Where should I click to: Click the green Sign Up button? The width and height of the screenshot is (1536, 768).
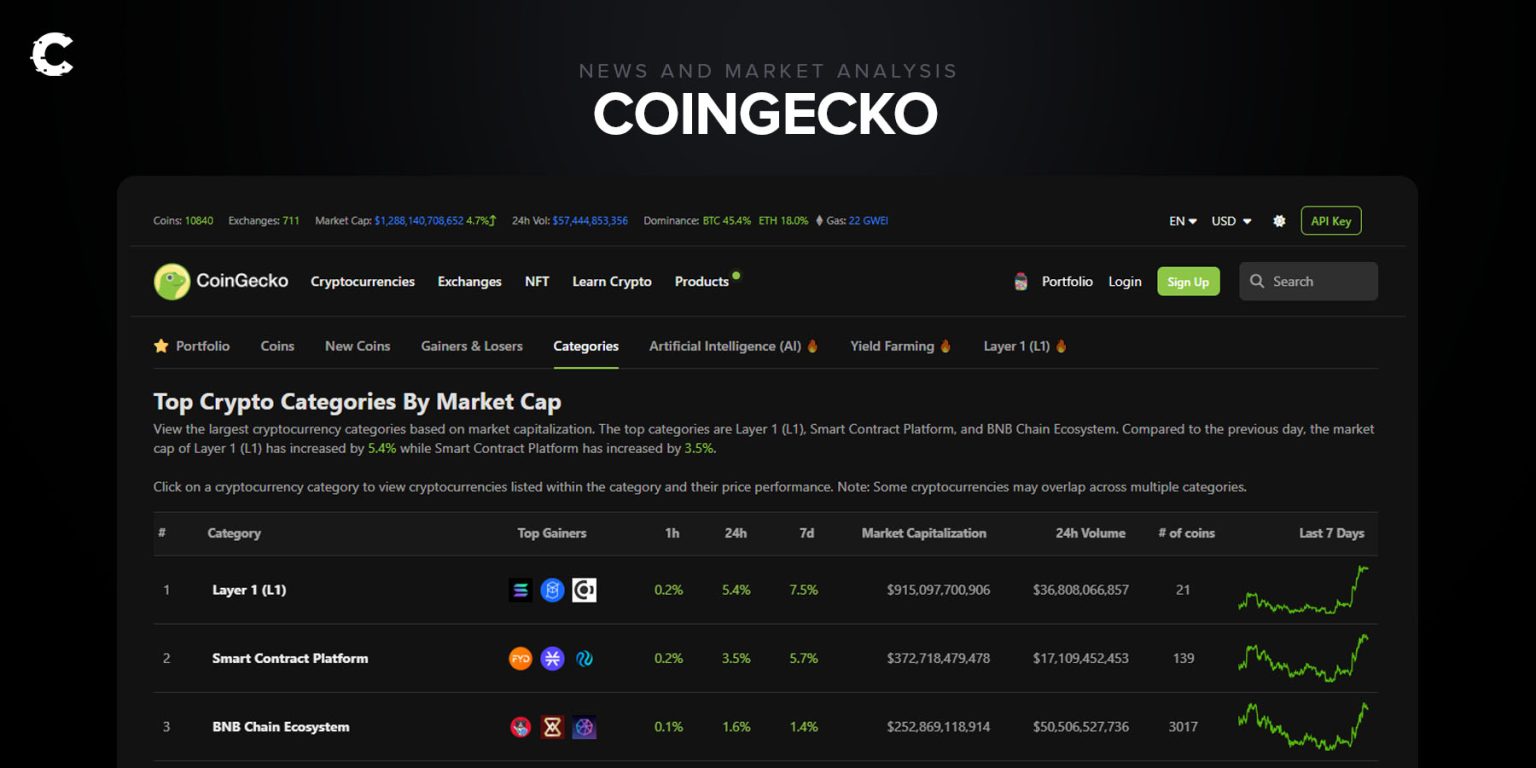coord(1188,282)
